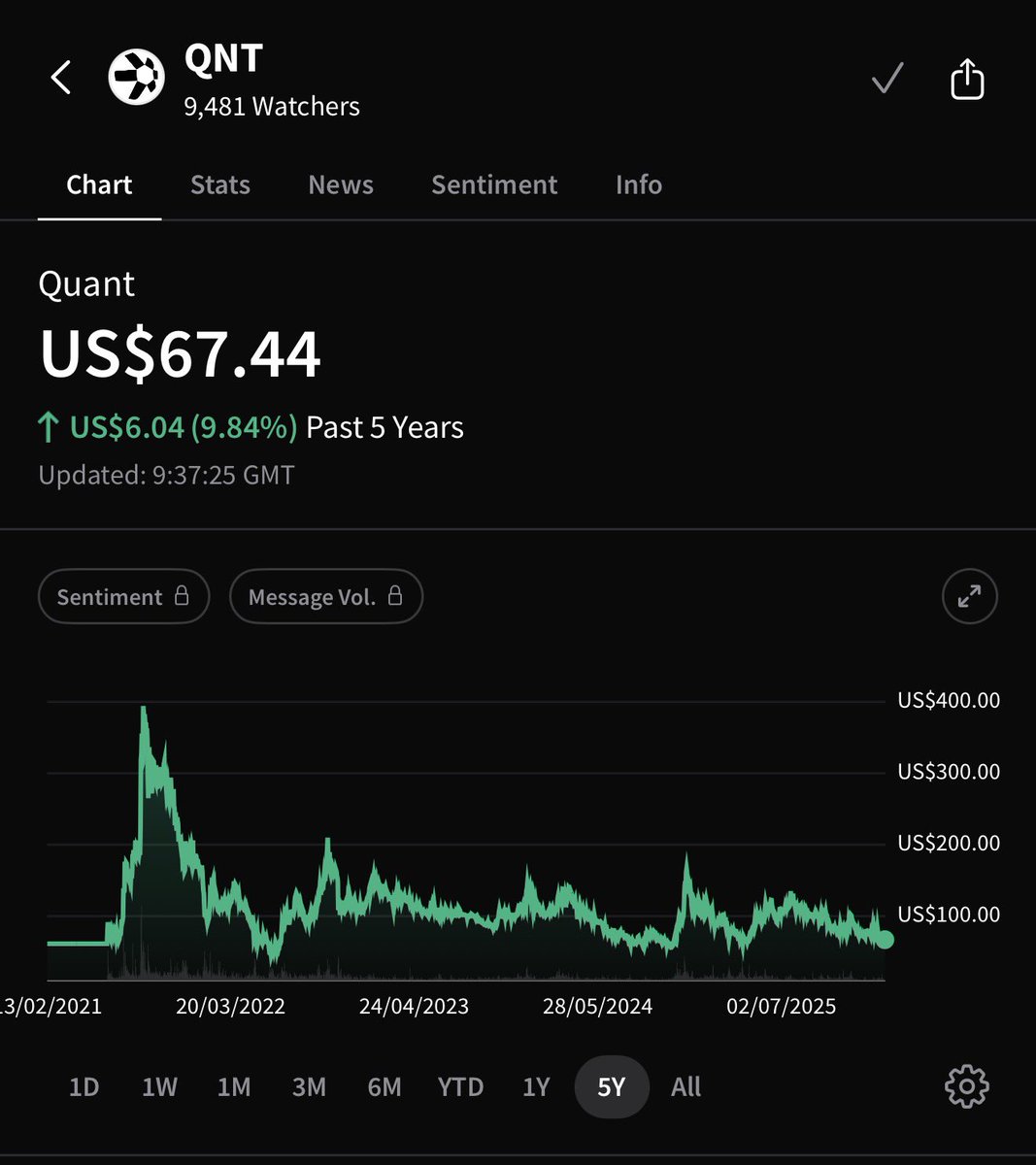Tap the 24/04/2023 date label
The image size is (1036, 1165).
[x=414, y=1006]
